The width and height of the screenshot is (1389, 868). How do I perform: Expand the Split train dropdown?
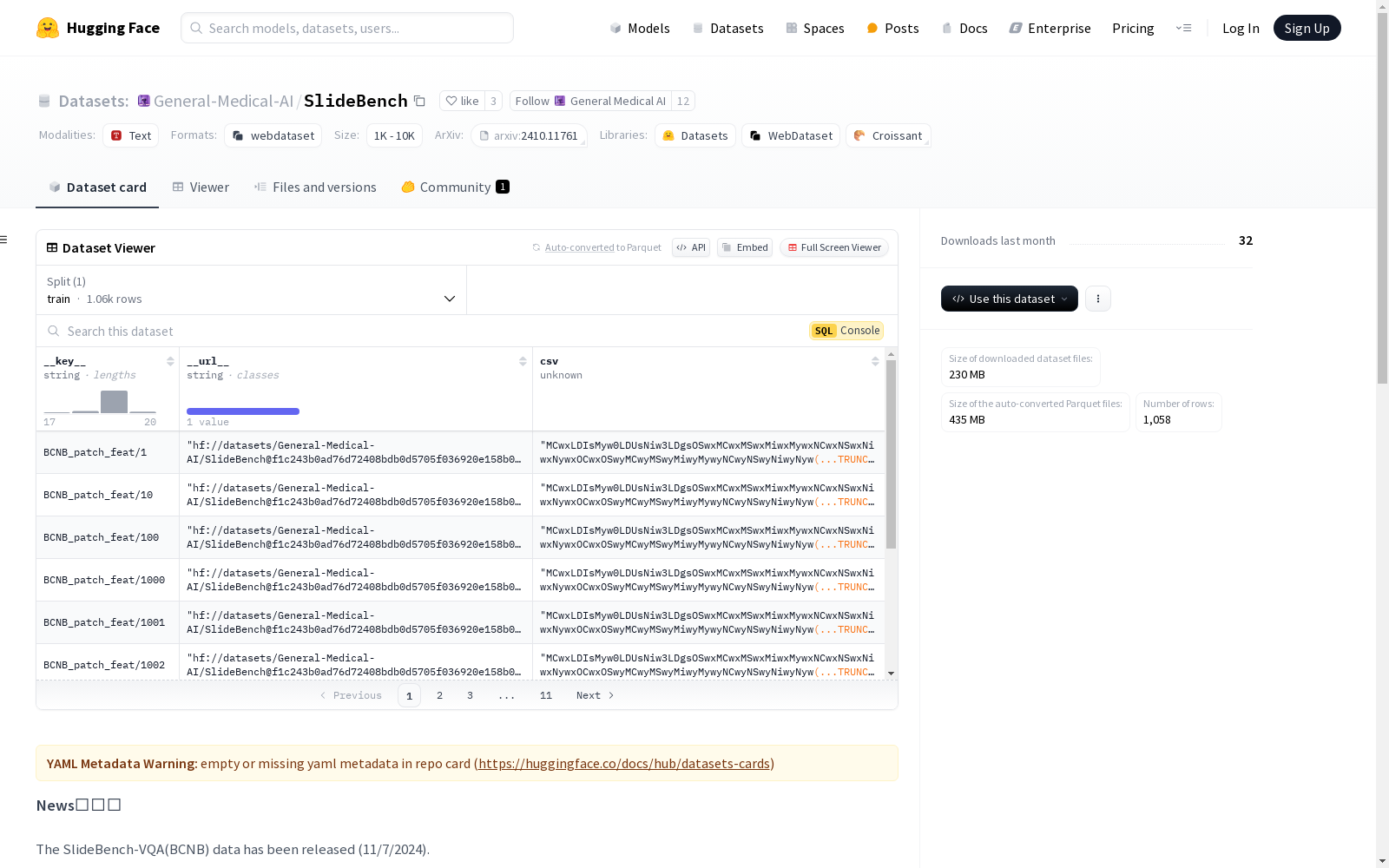pos(252,290)
